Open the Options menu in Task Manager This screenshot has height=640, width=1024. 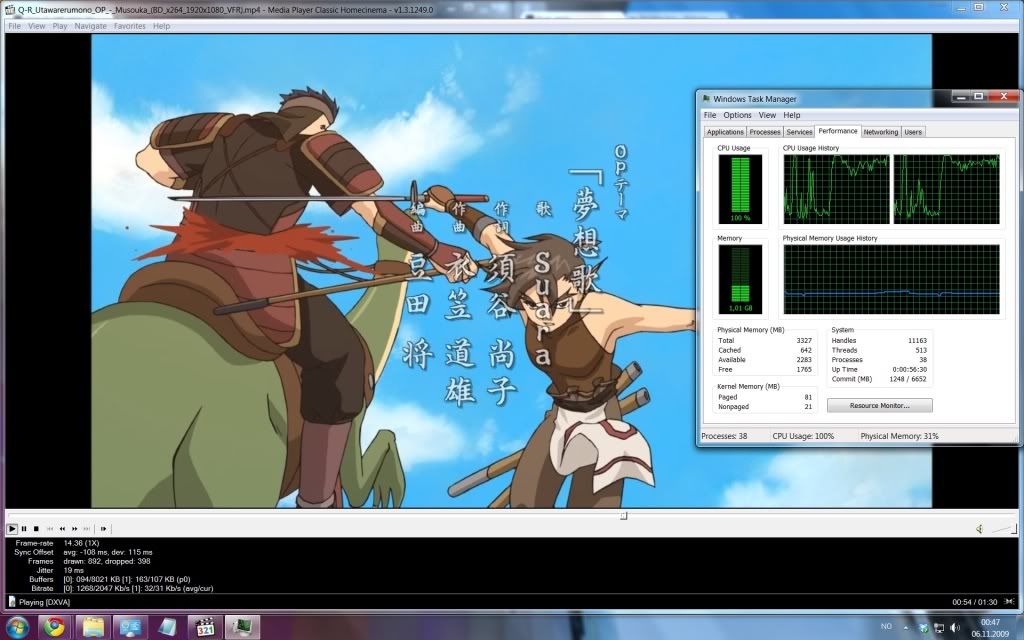[737, 115]
